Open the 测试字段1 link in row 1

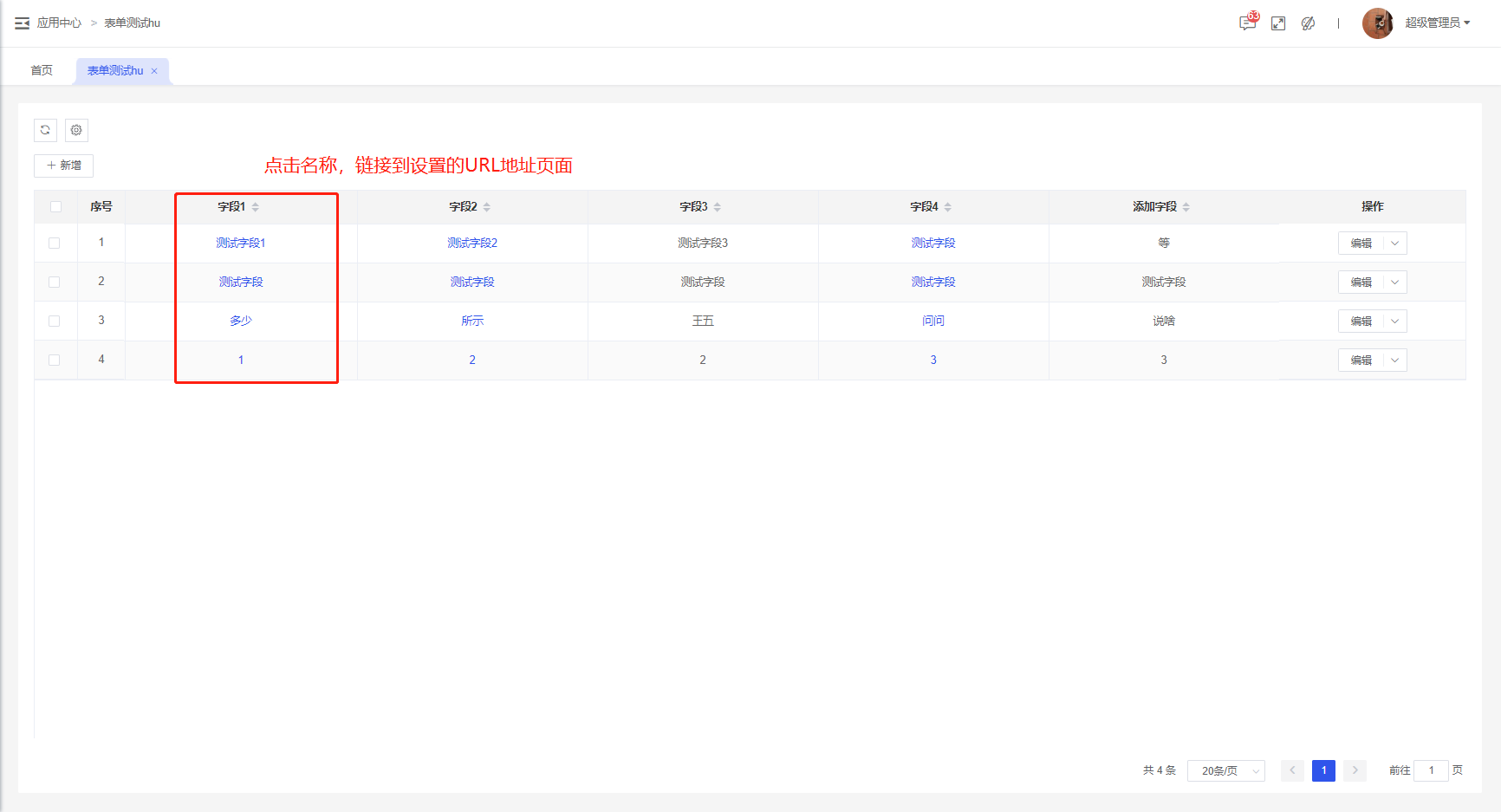[x=241, y=244]
